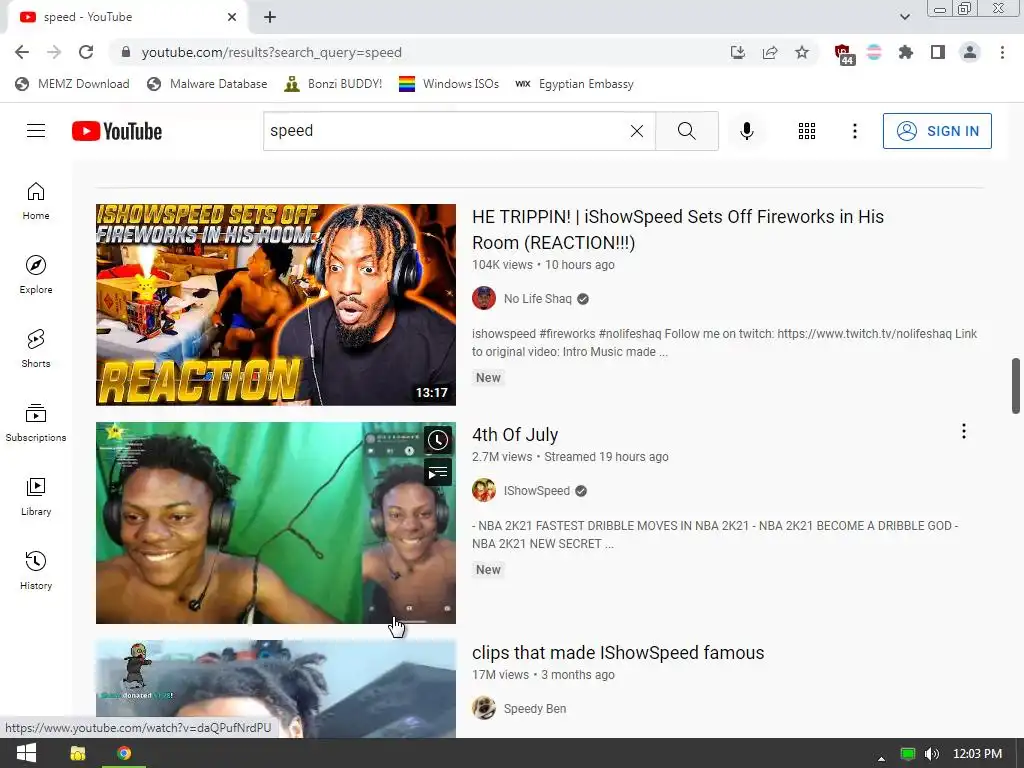Open the 4th Of July title
The image size is (1024, 768).
click(515, 434)
